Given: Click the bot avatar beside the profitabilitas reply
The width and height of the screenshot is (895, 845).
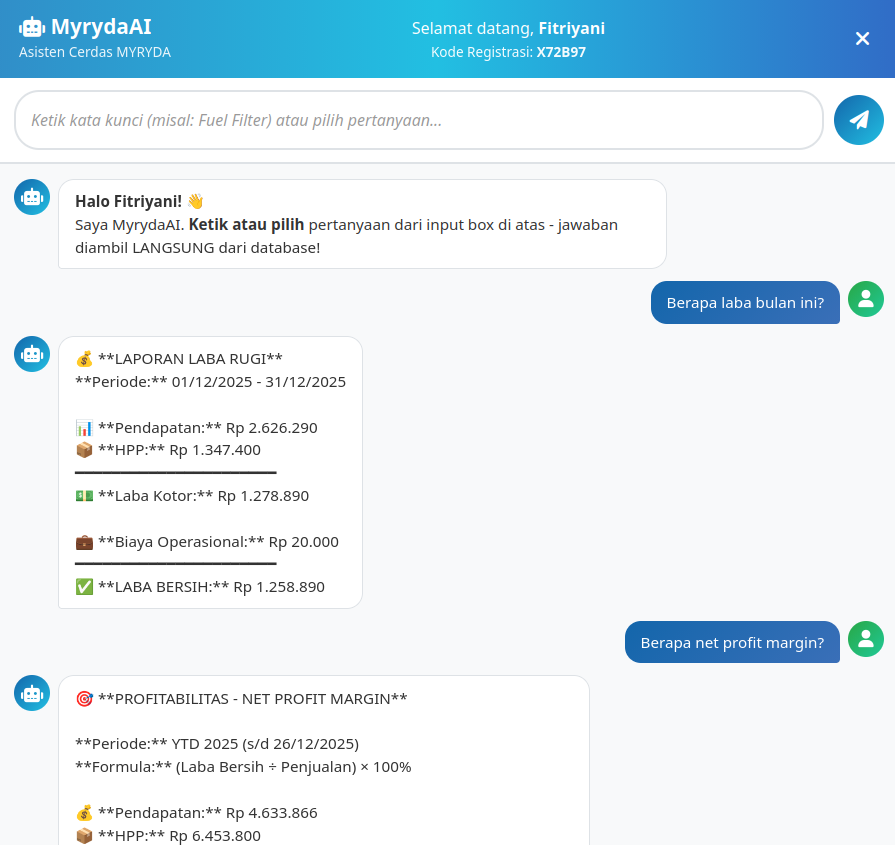Looking at the screenshot, I should click(31, 693).
